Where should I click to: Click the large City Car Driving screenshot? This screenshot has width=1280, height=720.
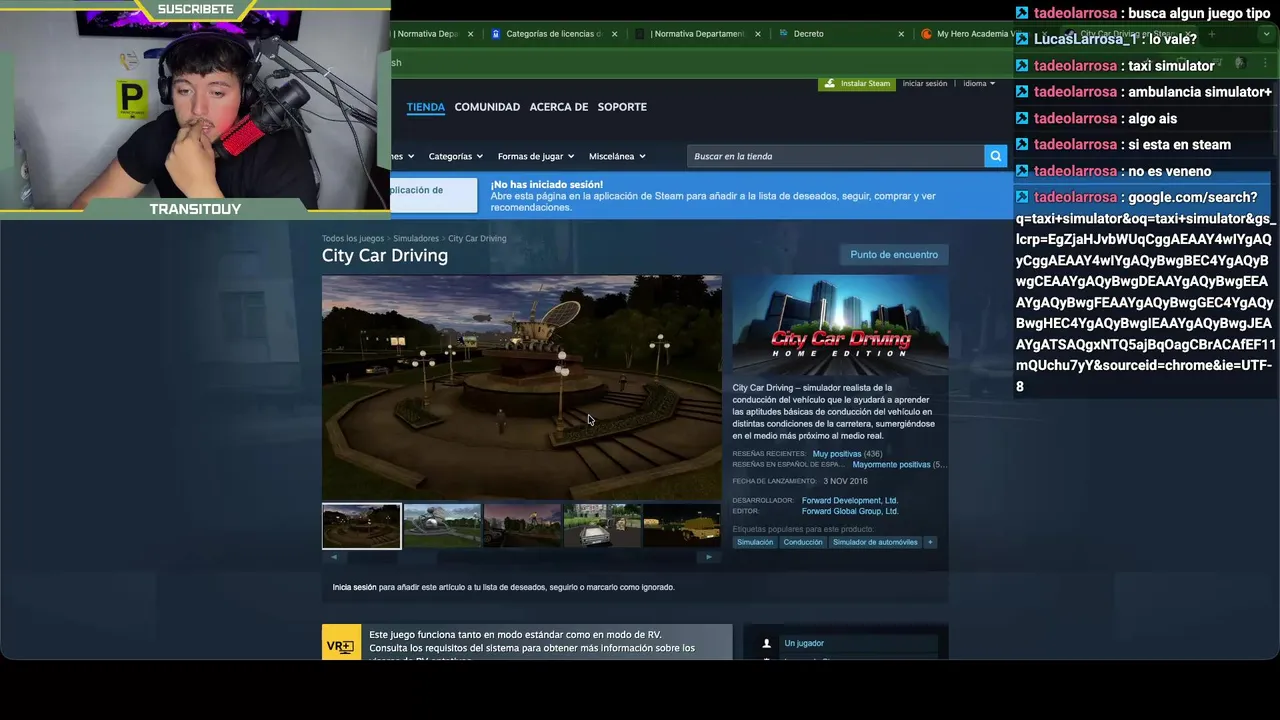pyautogui.click(x=521, y=387)
